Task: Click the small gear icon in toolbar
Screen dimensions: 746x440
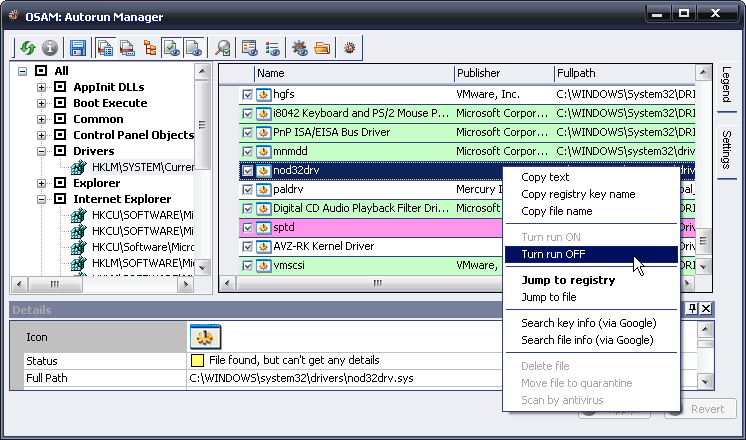Action: [x=350, y=48]
